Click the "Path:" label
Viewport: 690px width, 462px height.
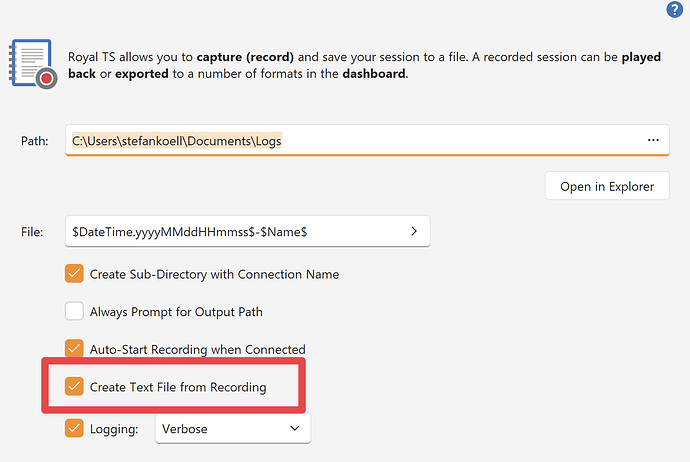(34, 141)
